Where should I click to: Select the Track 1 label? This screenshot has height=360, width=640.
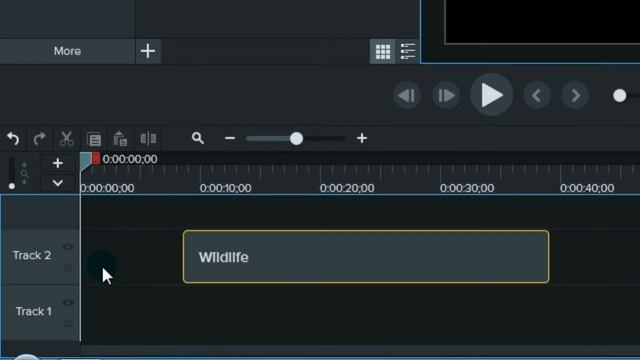point(34,311)
